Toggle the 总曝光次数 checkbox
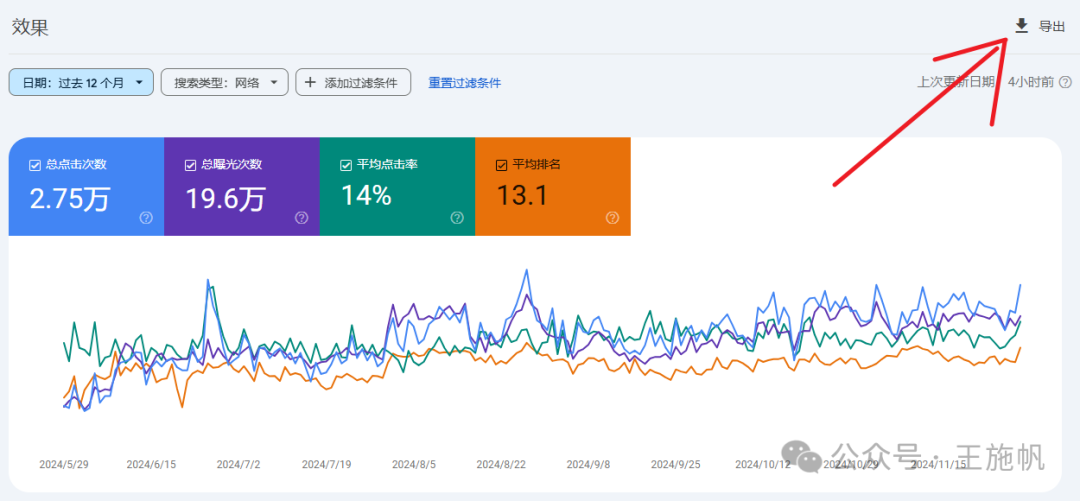Screen dimensions: 1080x501 [190, 165]
